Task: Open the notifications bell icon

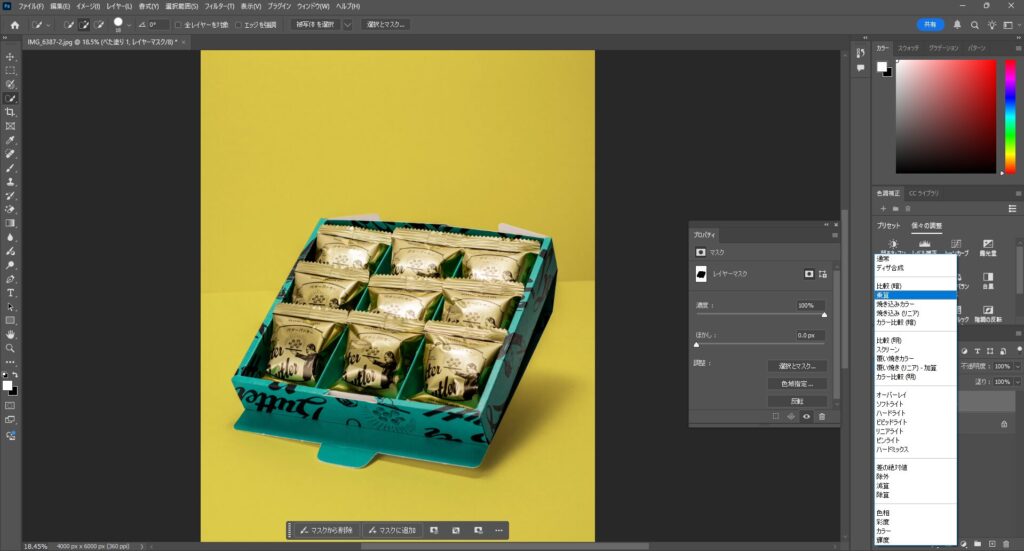Action: 957,25
